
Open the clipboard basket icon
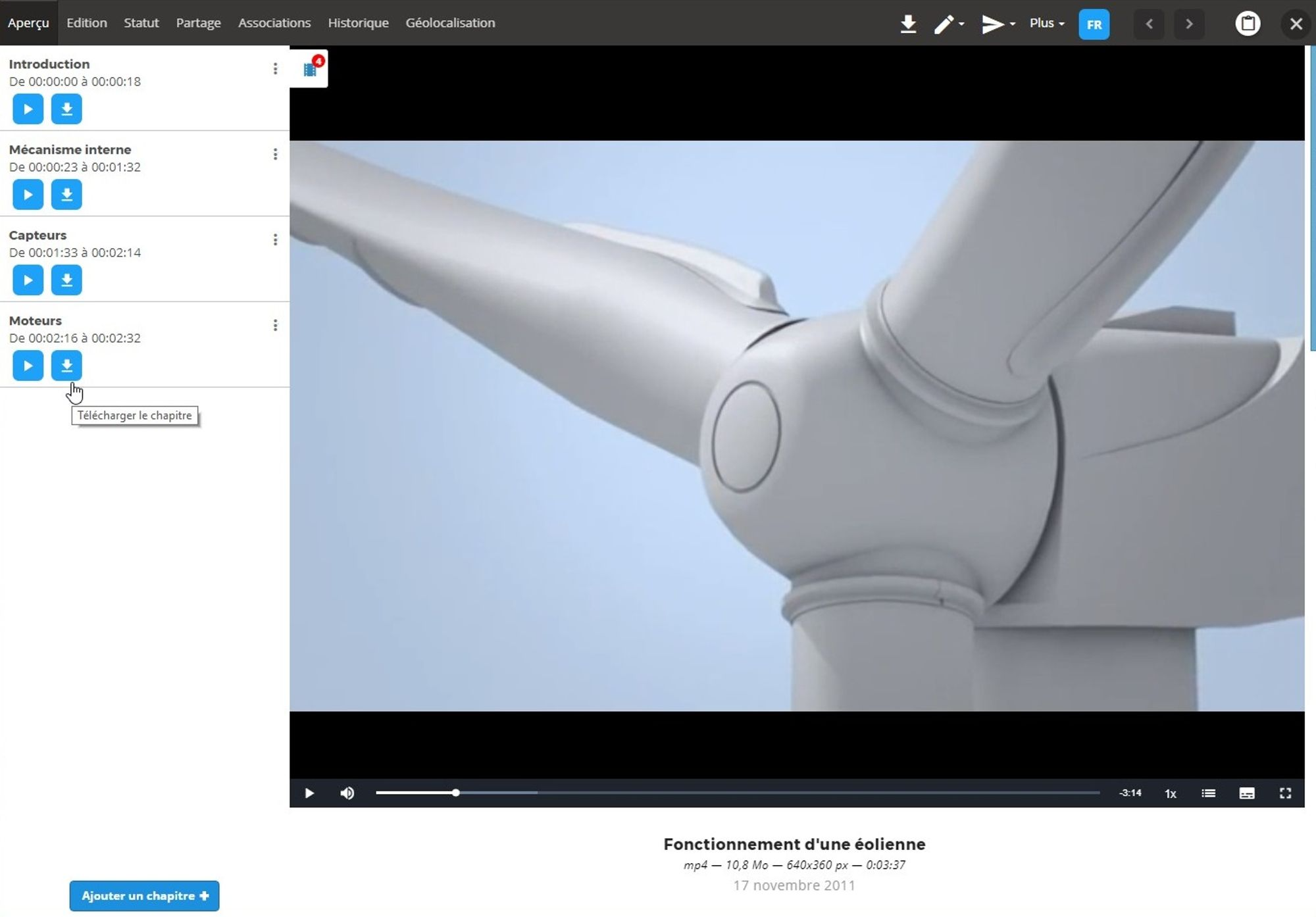point(1248,24)
